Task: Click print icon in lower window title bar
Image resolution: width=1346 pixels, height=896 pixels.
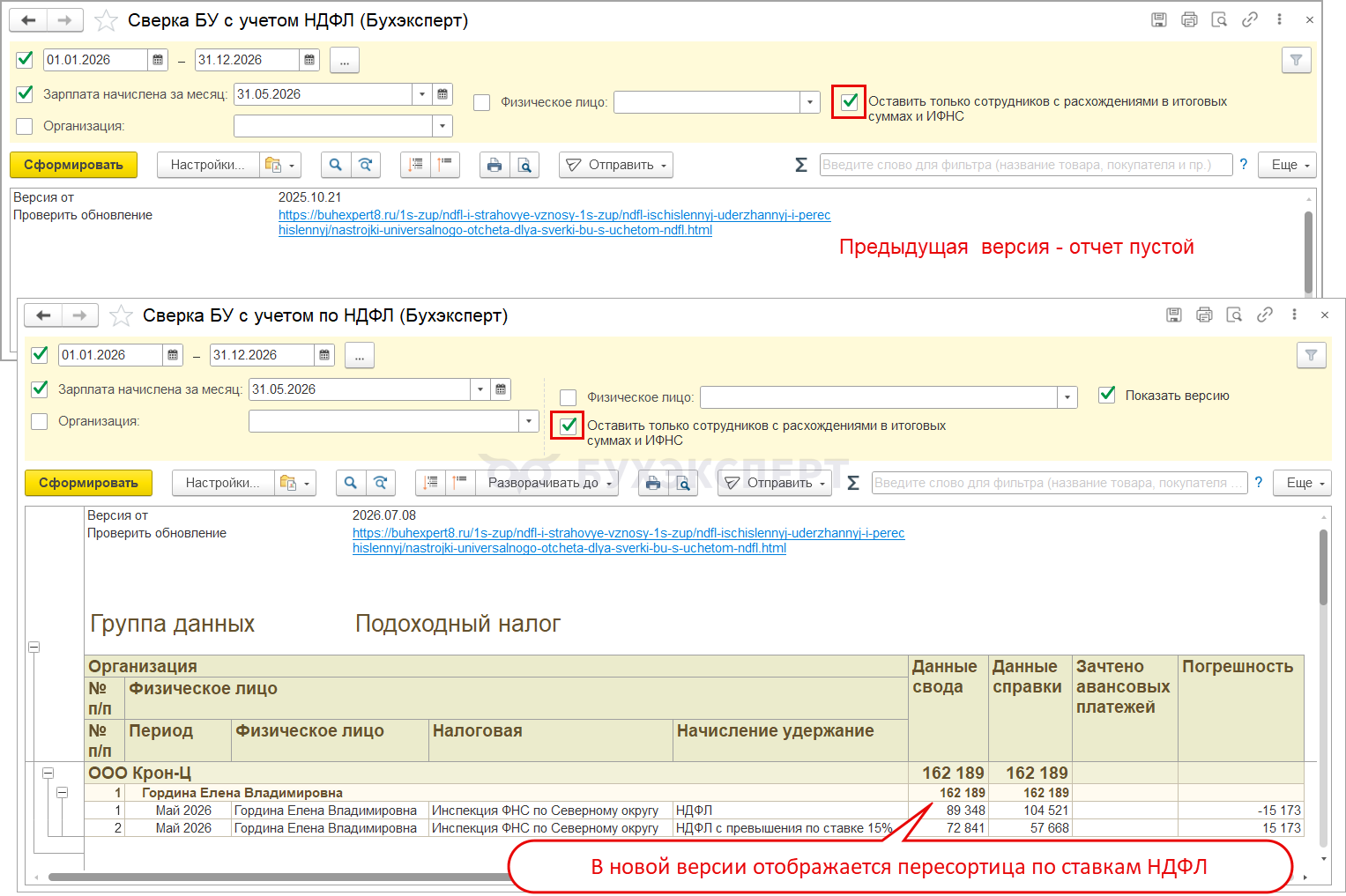Action: click(1204, 315)
